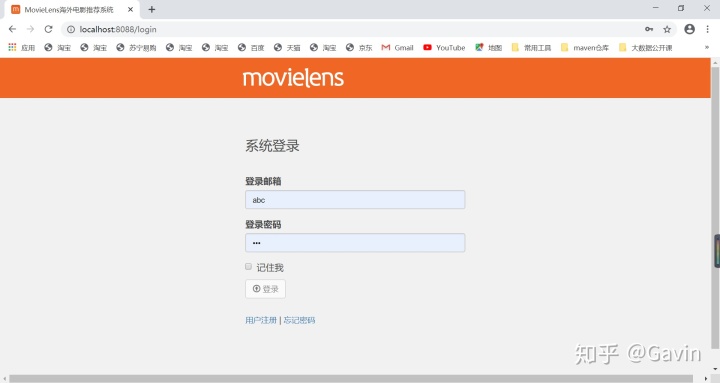Restore down the Chrome window
The width and height of the screenshot is (720, 383).
(681, 8)
